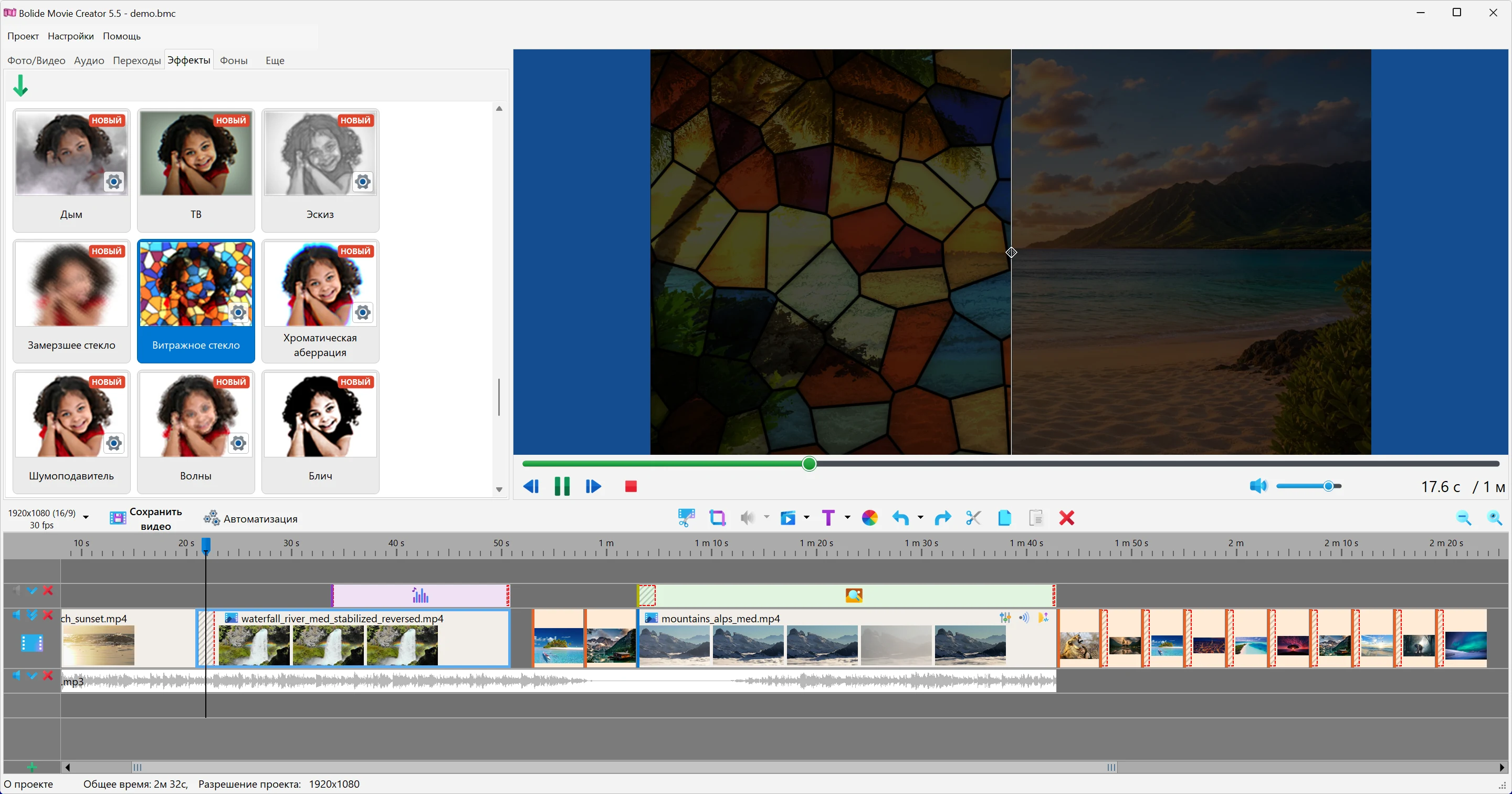Copy the selected clip

1004,517
